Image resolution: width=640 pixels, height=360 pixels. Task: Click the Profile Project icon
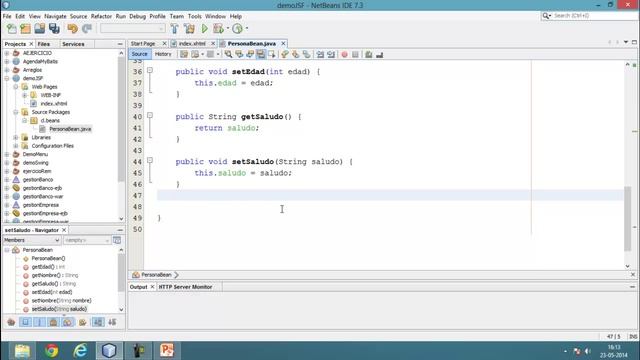237,29
